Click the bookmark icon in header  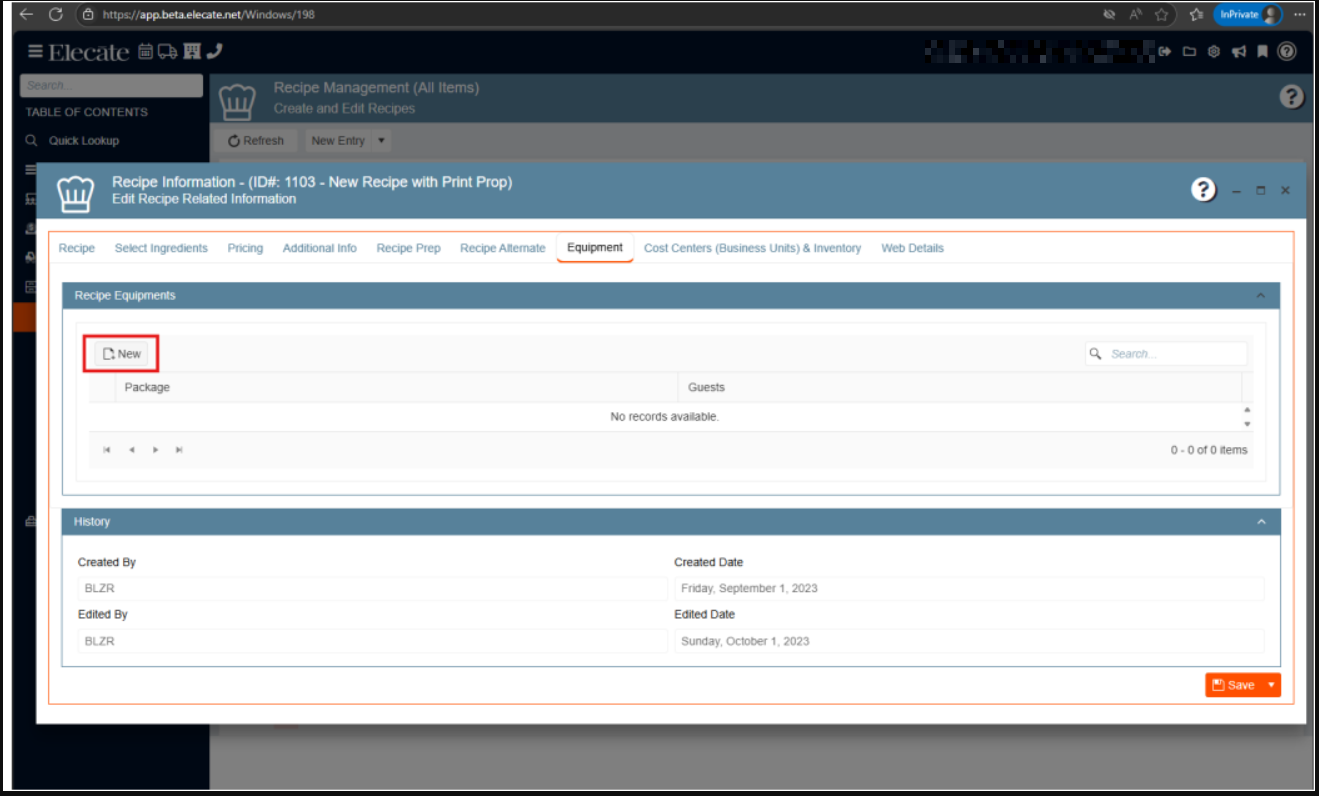(x=1263, y=52)
